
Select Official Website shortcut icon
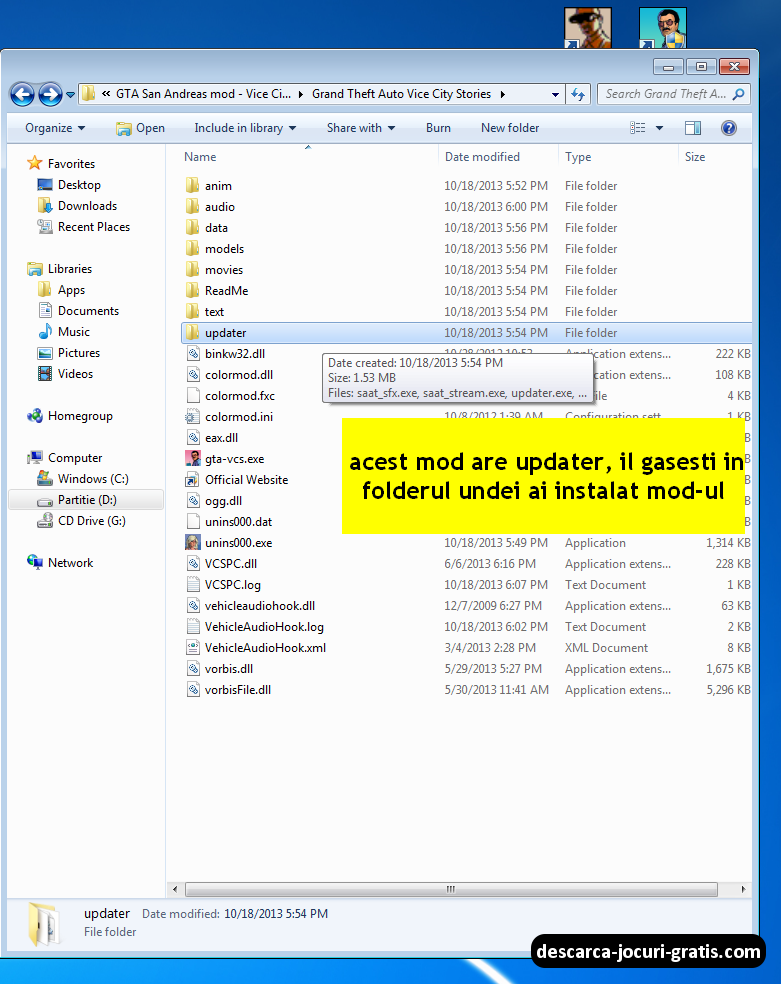point(193,480)
